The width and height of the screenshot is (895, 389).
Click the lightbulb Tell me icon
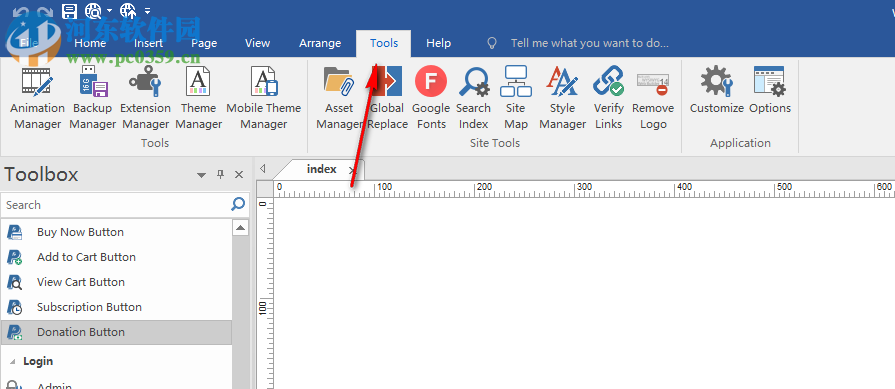click(491, 43)
